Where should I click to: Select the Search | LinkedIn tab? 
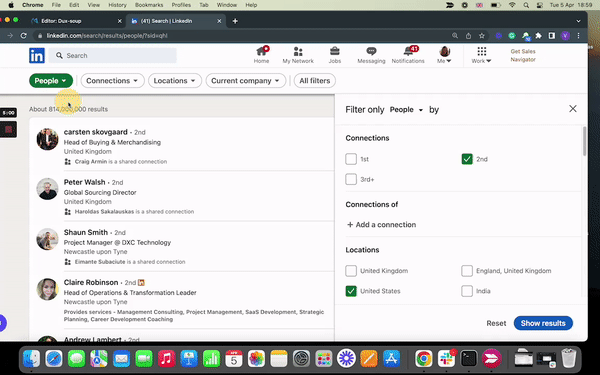click(176, 21)
